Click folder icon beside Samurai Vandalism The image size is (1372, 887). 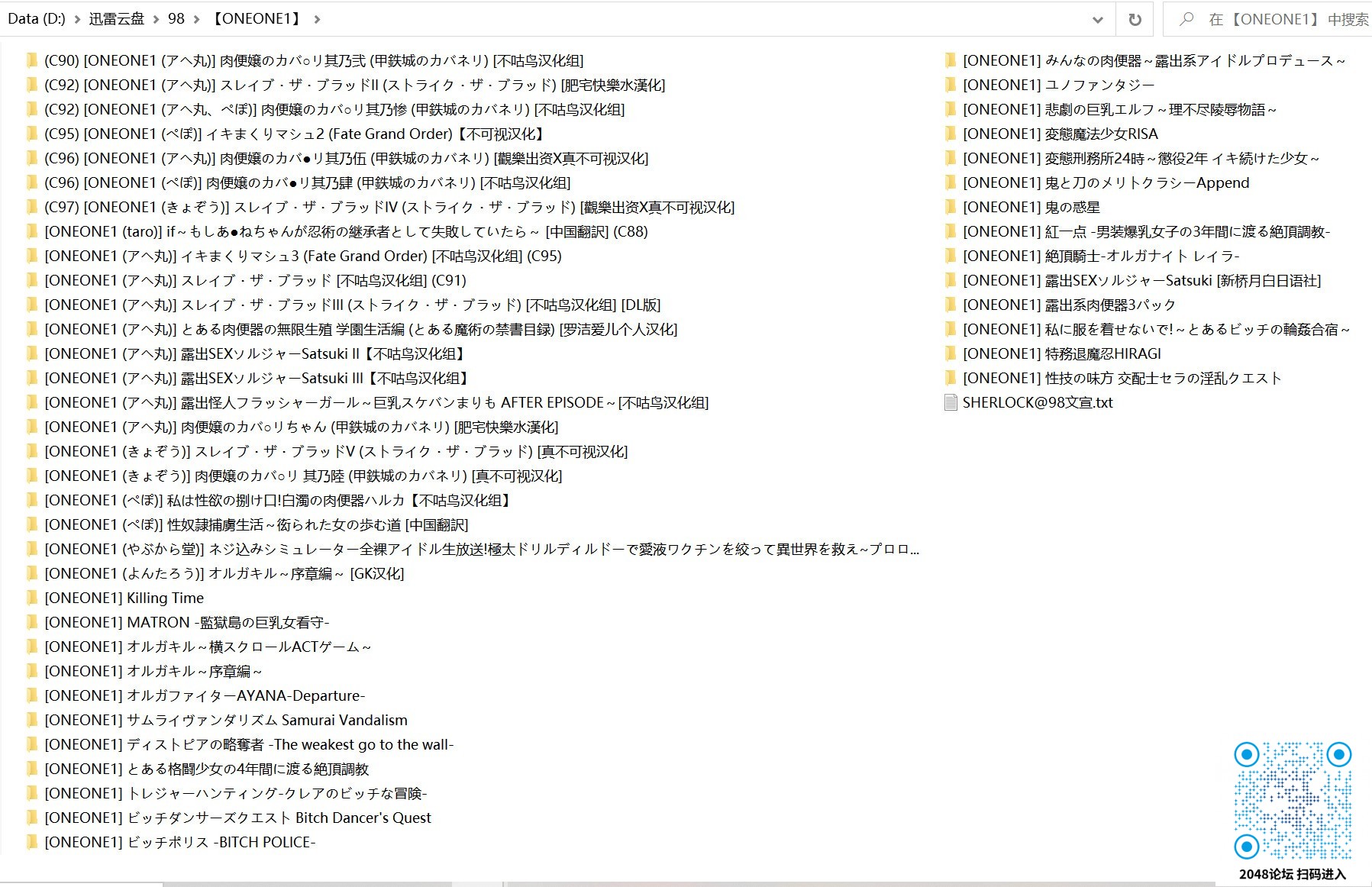pos(31,720)
